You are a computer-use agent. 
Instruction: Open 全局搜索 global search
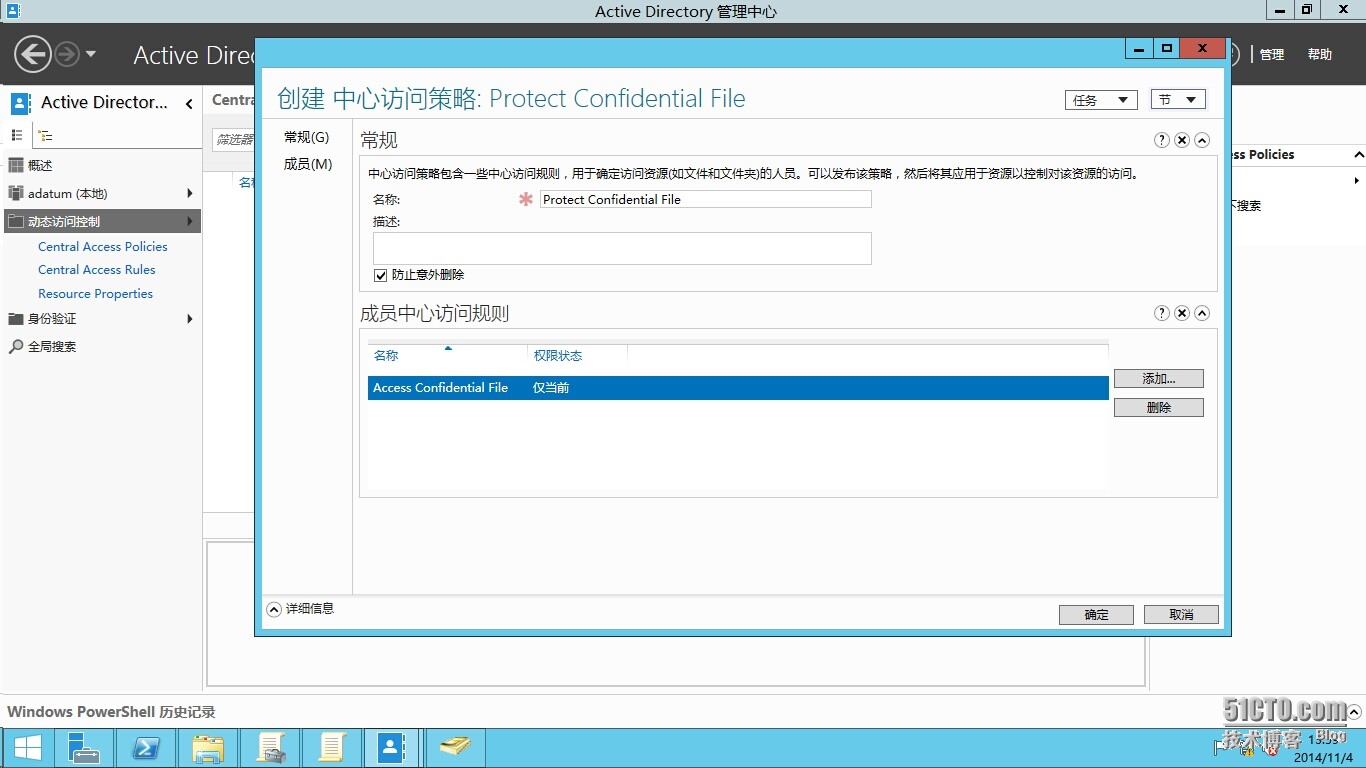click(52, 346)
